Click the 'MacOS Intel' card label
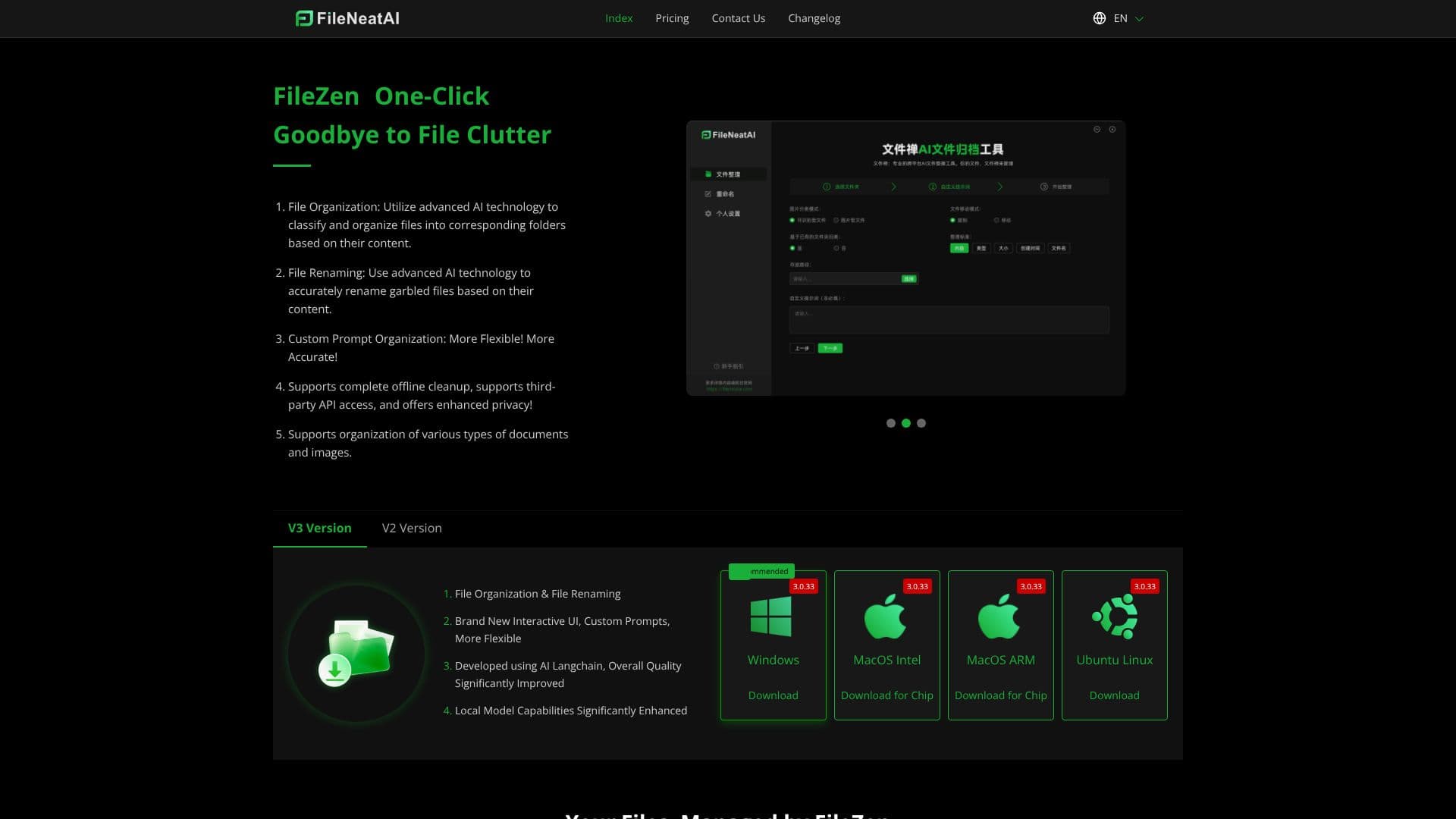The width and height of the screenshot is (1456, 819). pyautogui.click(x=886, y=660)
